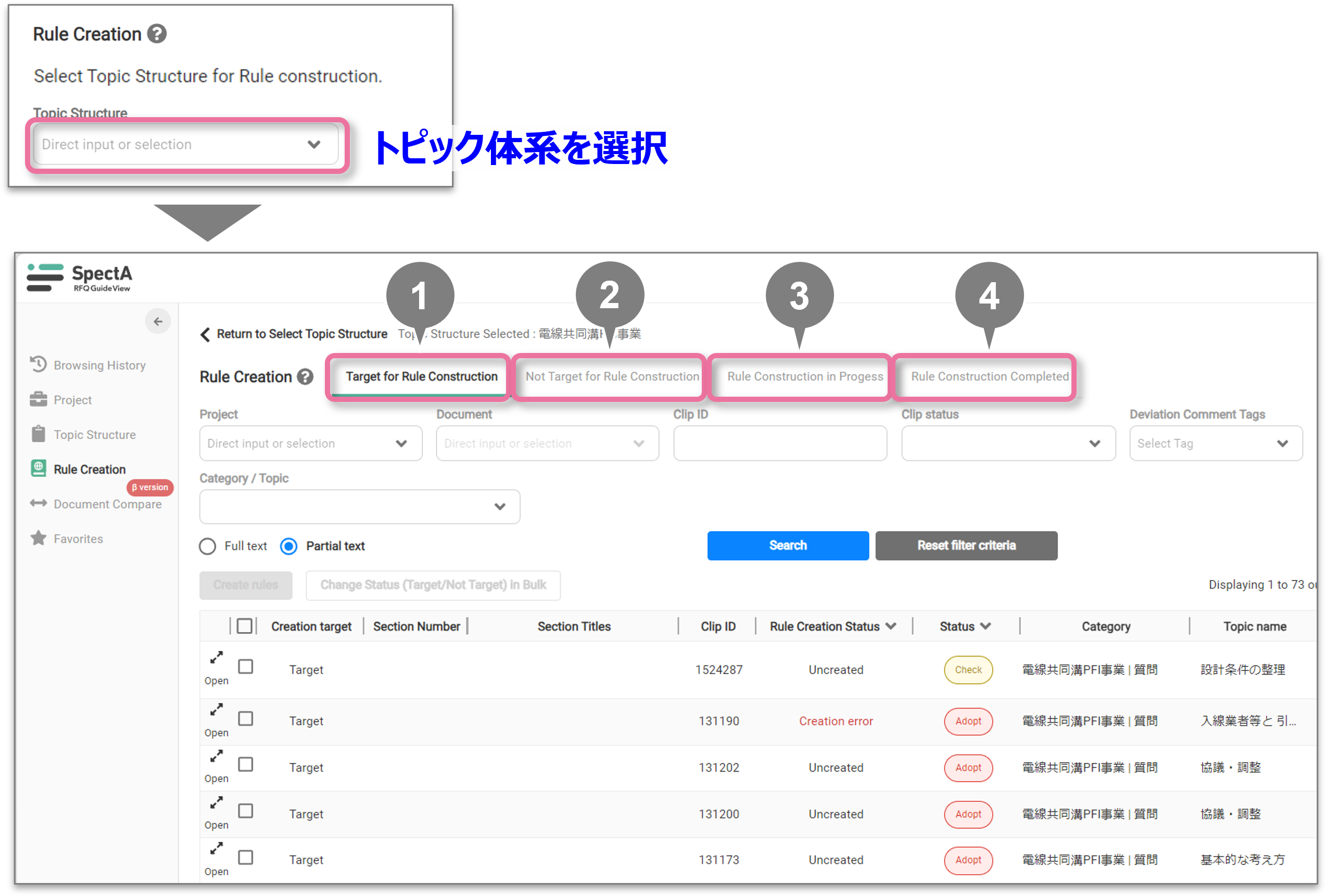The height and width of the screenshot is (896, 1326).
Task: Select the Full text radio button
Action: [208, 546]
